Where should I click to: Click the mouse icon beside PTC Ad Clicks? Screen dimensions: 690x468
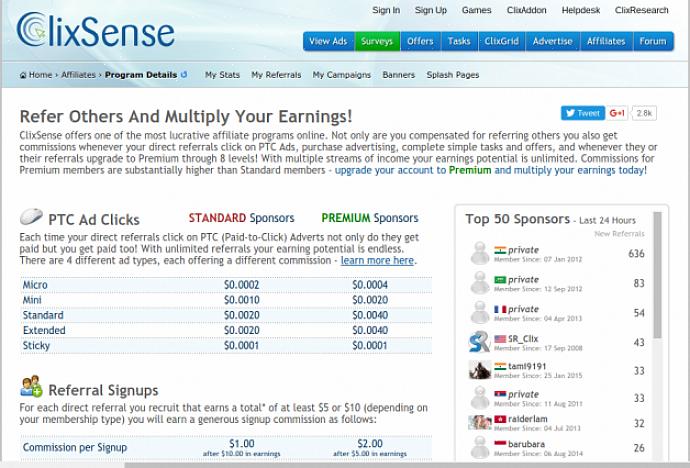pyautogui.click(x=31, y=217)
